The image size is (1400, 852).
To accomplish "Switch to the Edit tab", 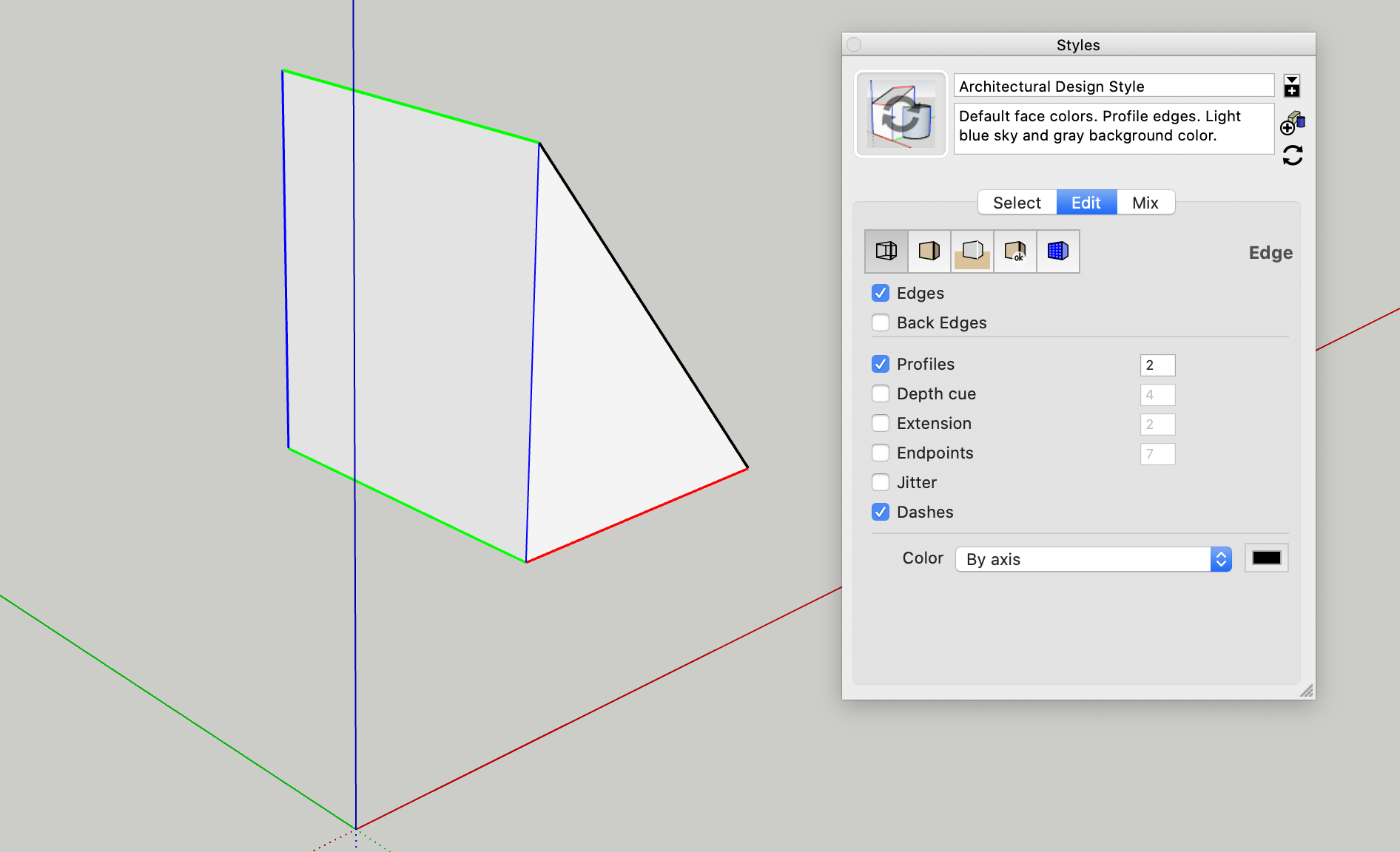I will pyautogui.click(x=1086, y=203).
